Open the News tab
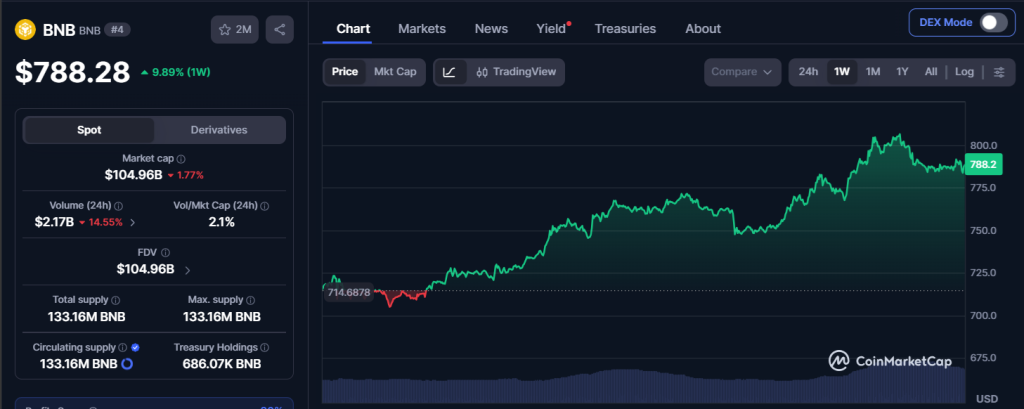The height and width of the screenshot is (409, 1024). tap(491, 29)
